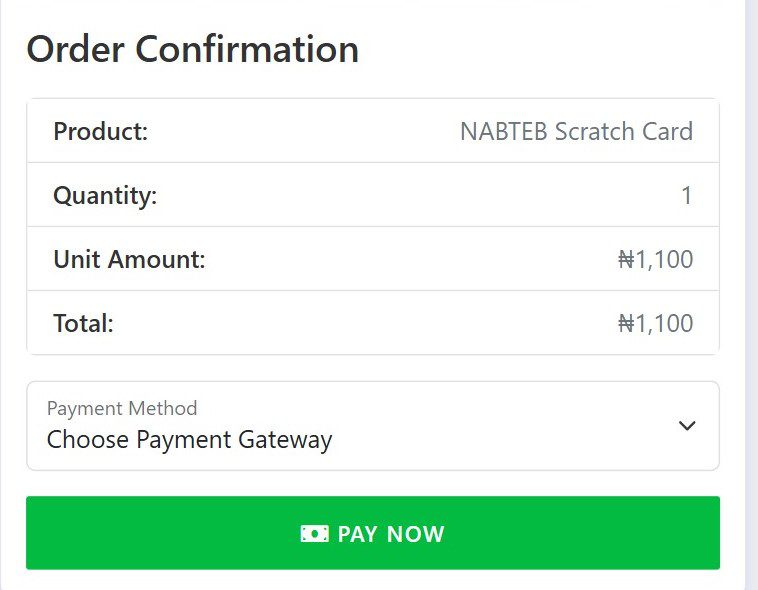This screenshot has width=758, height=590.
Task: Expand the Payment Method chevron arrow
Action: pos(687,425)
